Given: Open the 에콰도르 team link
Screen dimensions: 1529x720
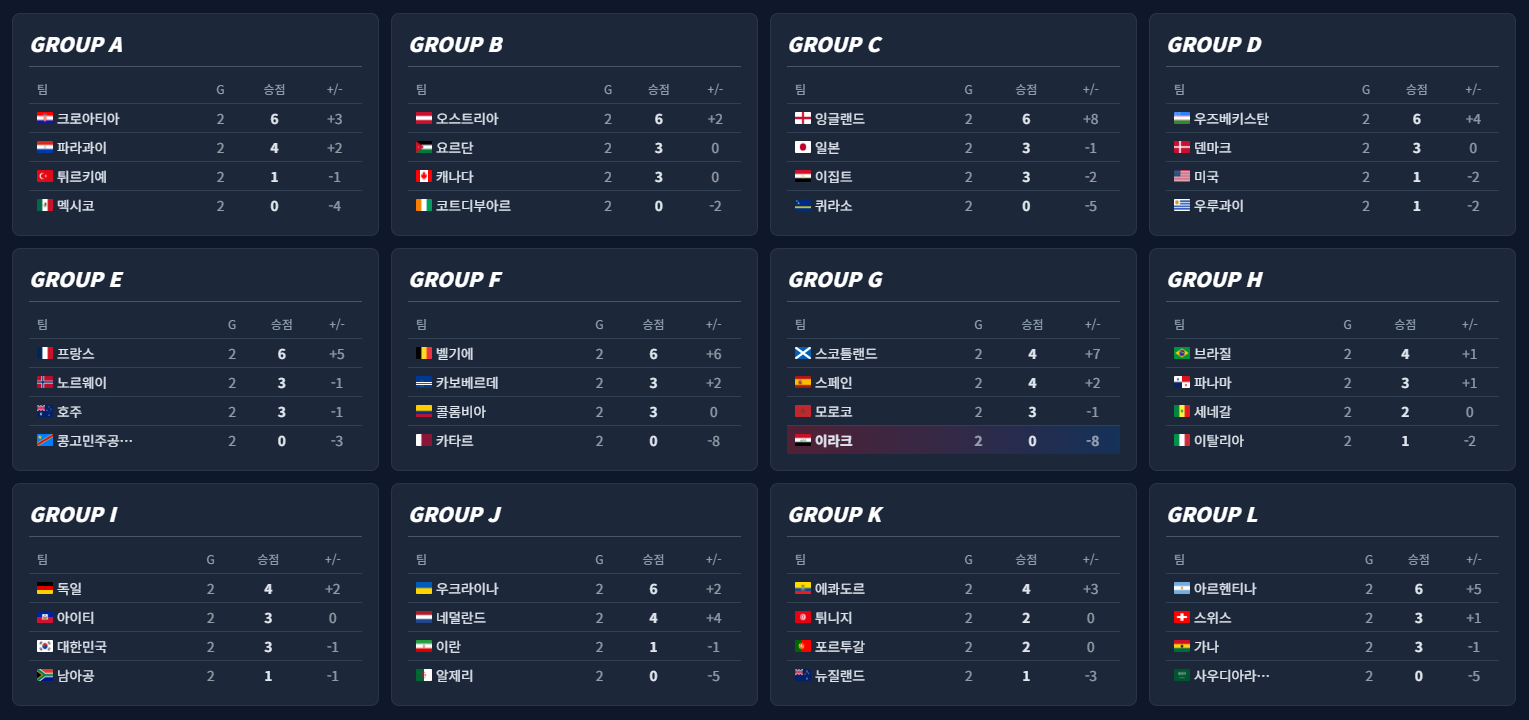Looking at the screenshot, I should pyautogui.click(x=840, y=589).
